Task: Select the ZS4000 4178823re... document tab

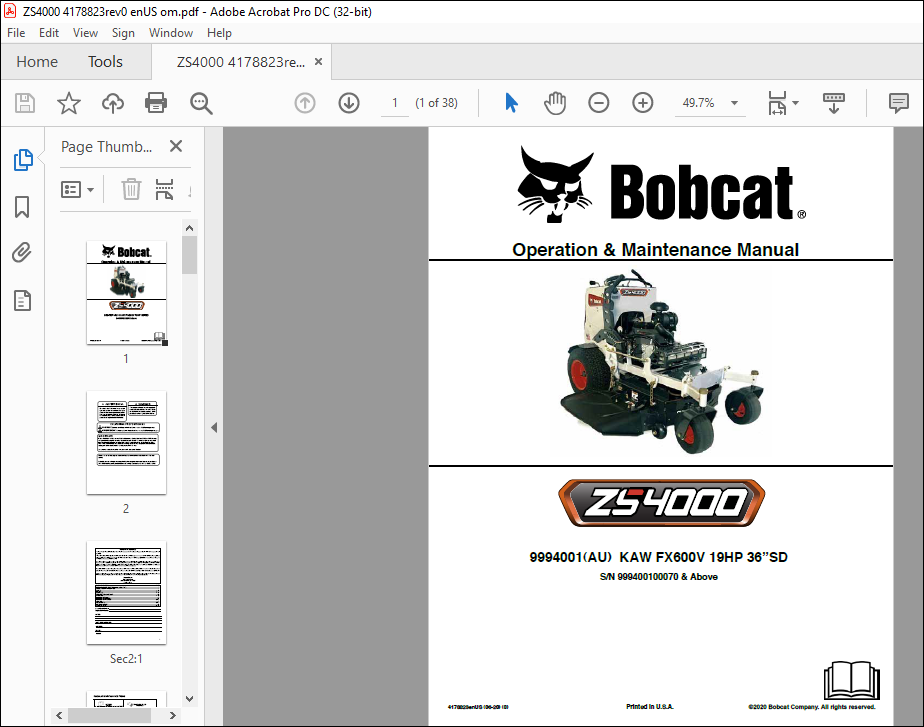Action: coord(241,62)
